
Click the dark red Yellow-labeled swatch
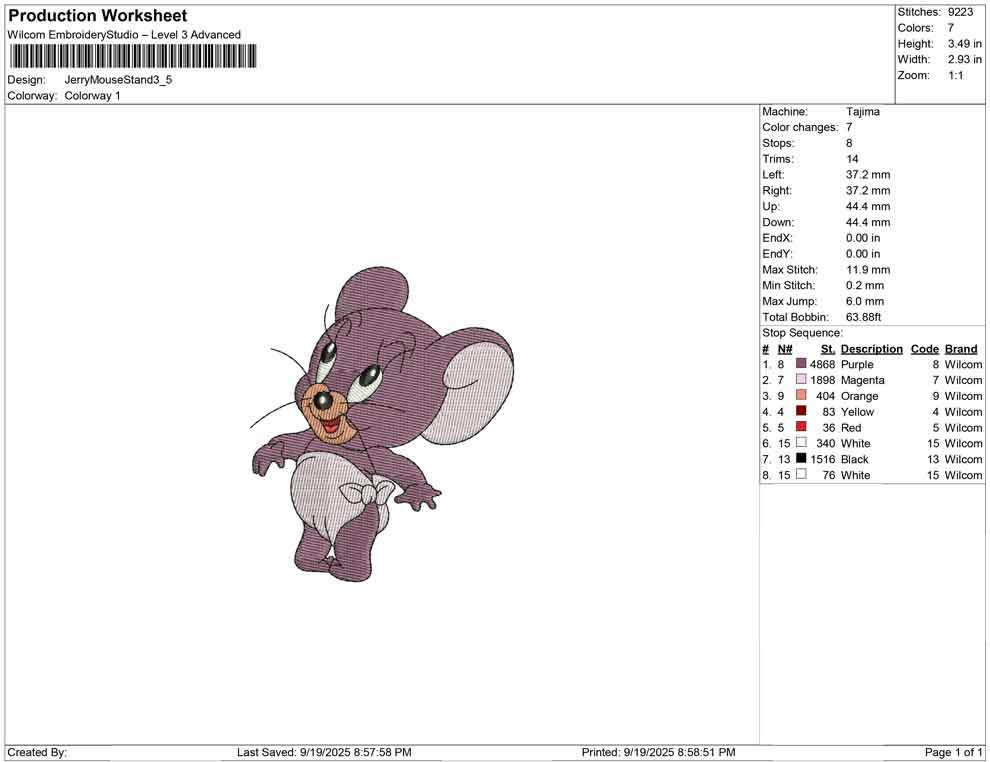click(801, 411)
